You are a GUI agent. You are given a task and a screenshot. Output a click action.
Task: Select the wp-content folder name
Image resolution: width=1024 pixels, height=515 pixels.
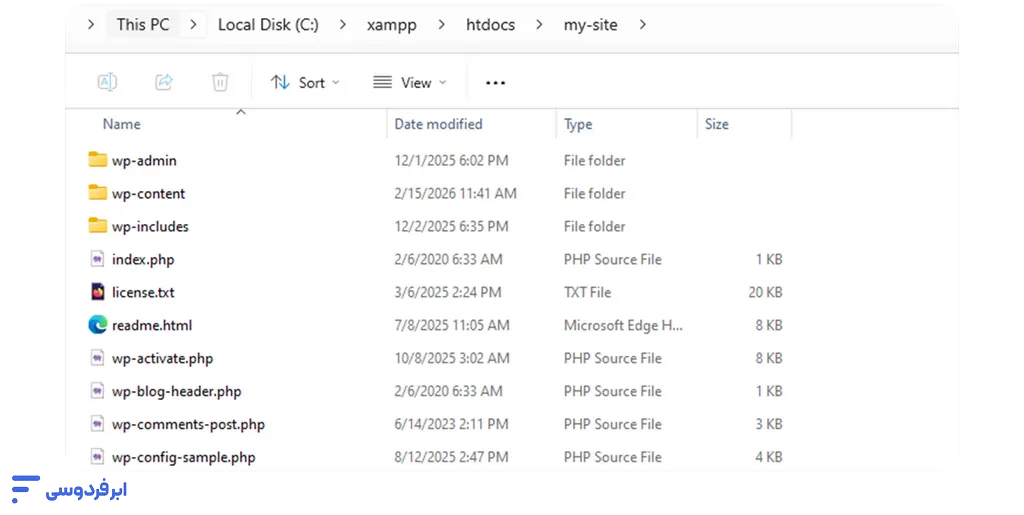tap(148, 194)
